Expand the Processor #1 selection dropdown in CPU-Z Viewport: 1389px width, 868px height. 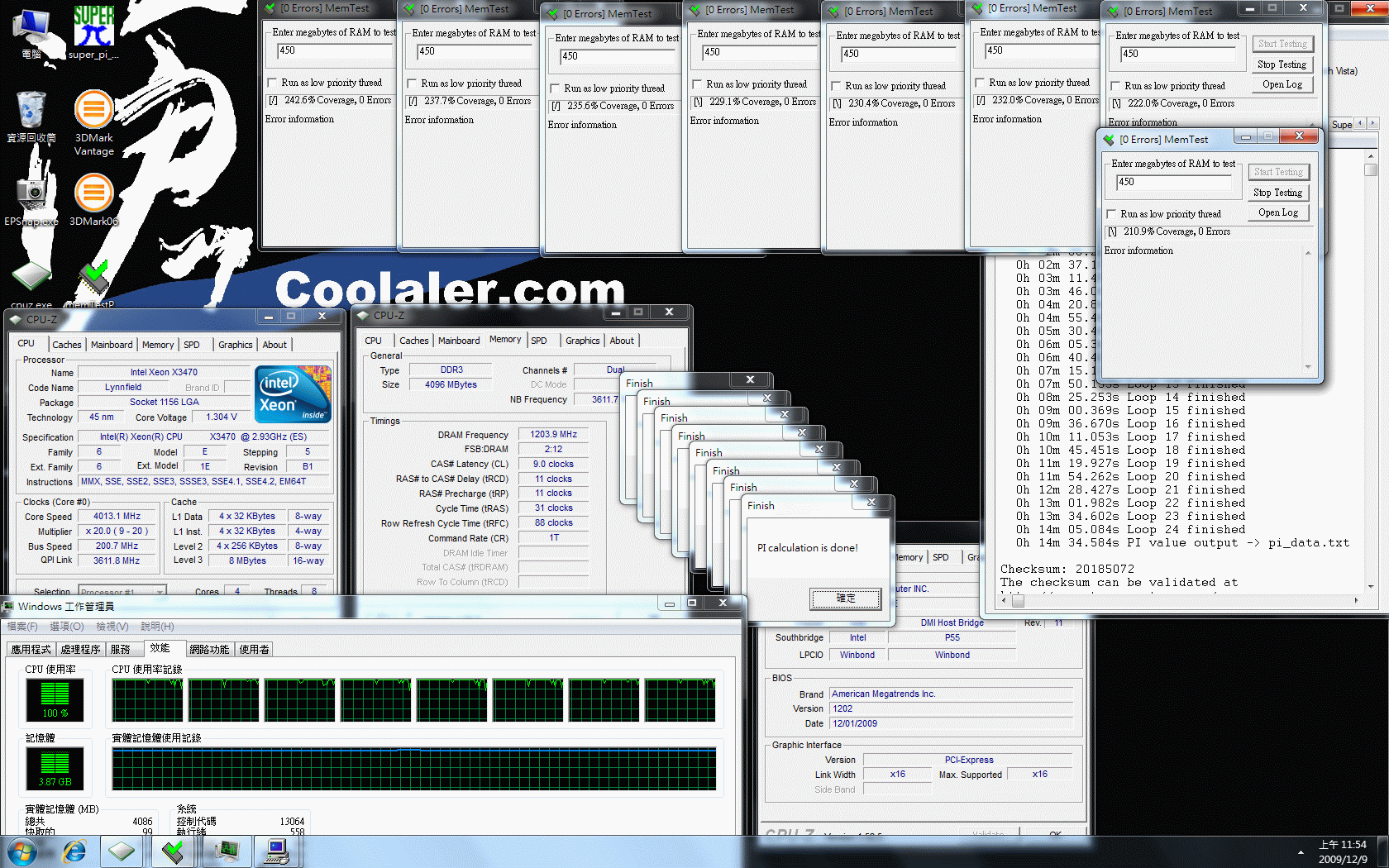point(160,592)
